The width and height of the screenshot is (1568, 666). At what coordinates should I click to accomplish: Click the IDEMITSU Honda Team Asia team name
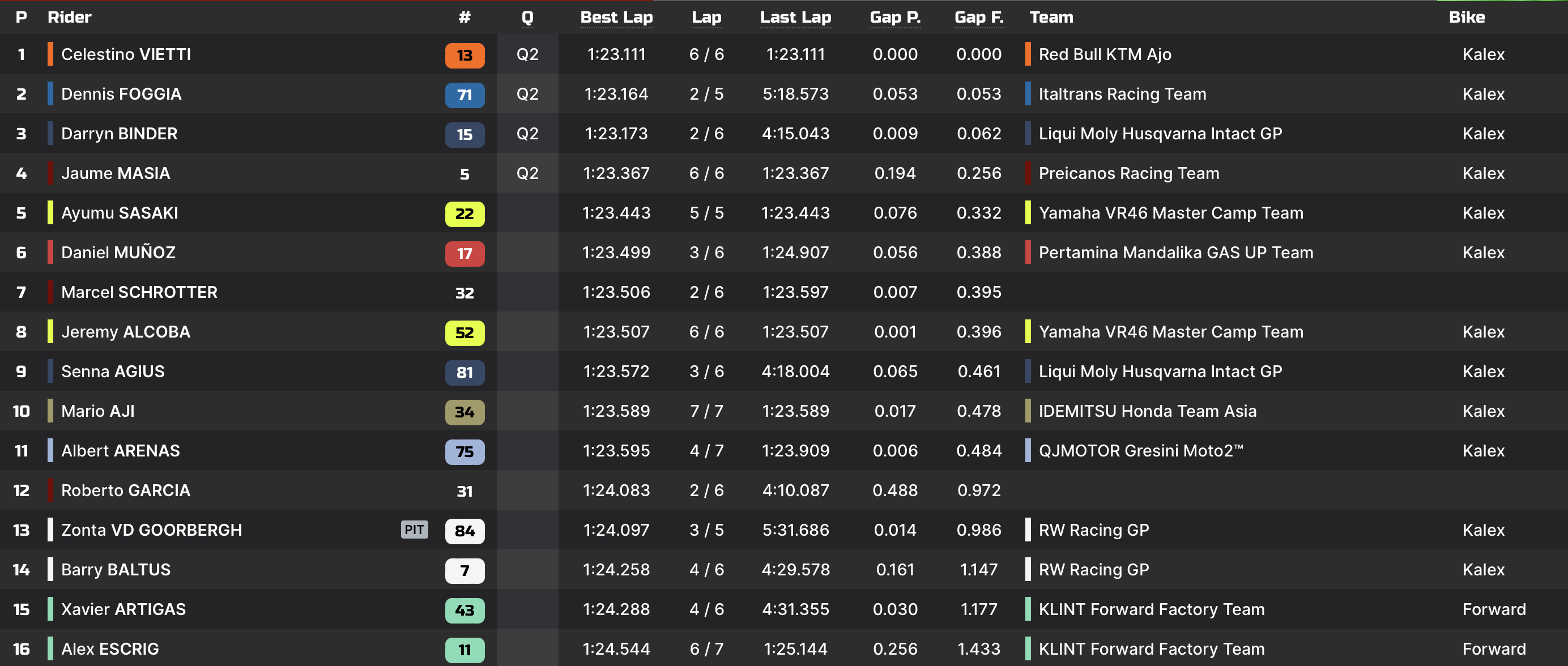[x=1147, y=411]
